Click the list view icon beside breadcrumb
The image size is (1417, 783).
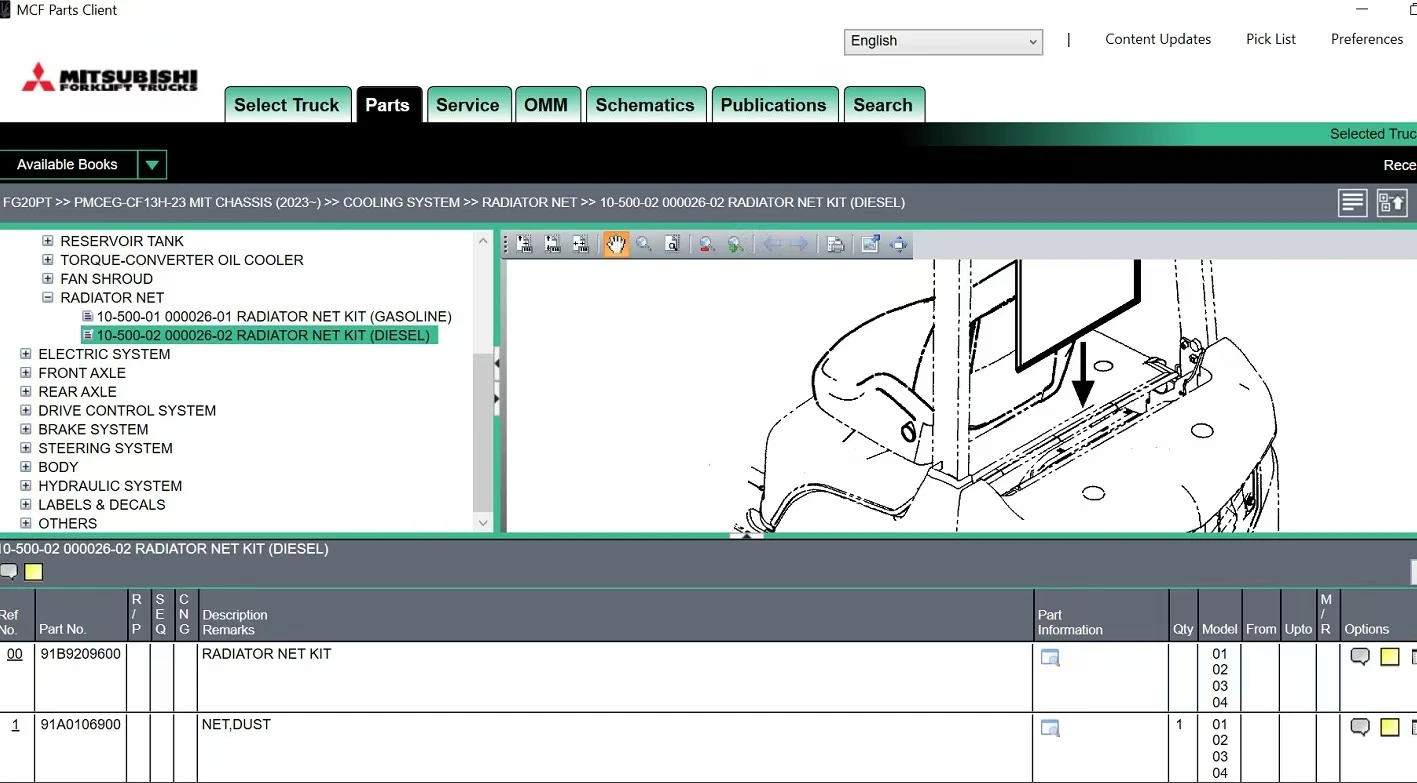pyautogui.click(x=1352, y=203)
